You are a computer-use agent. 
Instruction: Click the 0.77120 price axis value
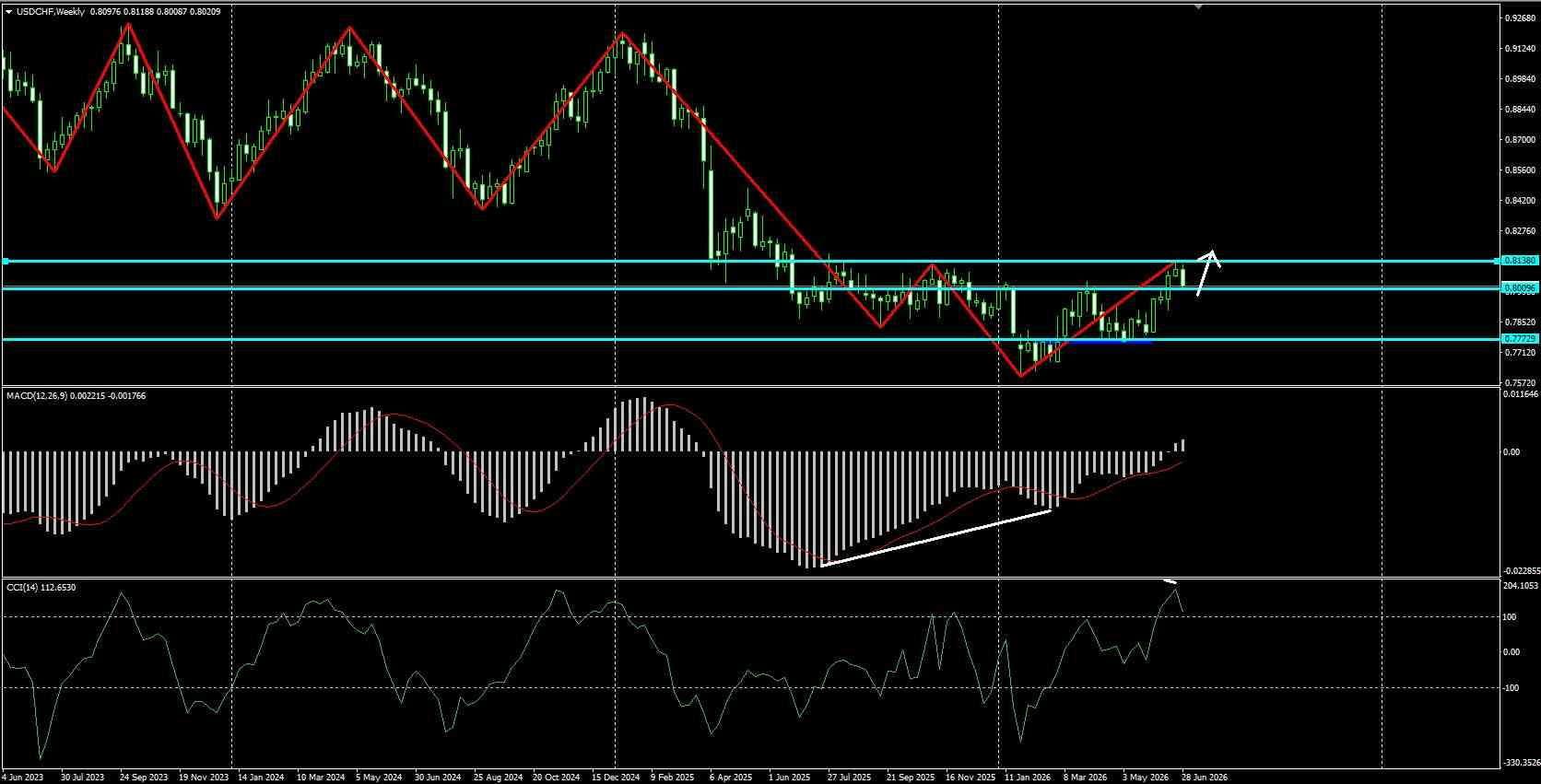[x=1520, y=352]
